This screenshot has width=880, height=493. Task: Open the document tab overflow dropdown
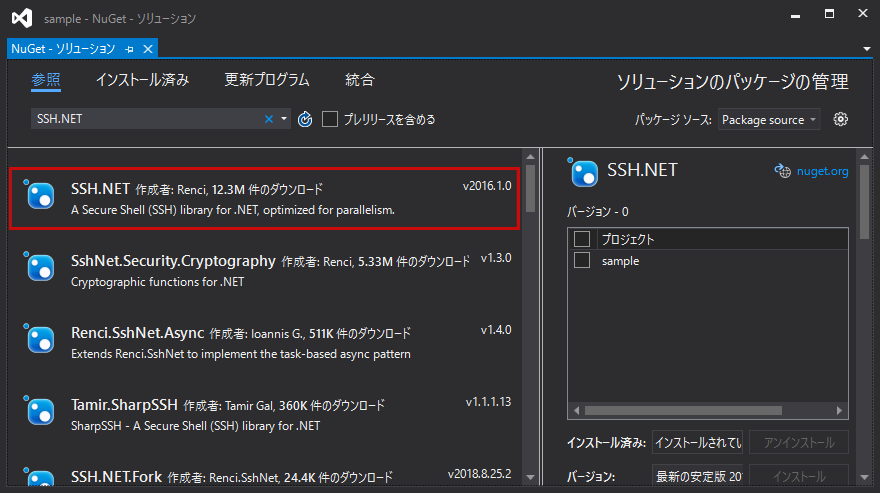(867, 49)
